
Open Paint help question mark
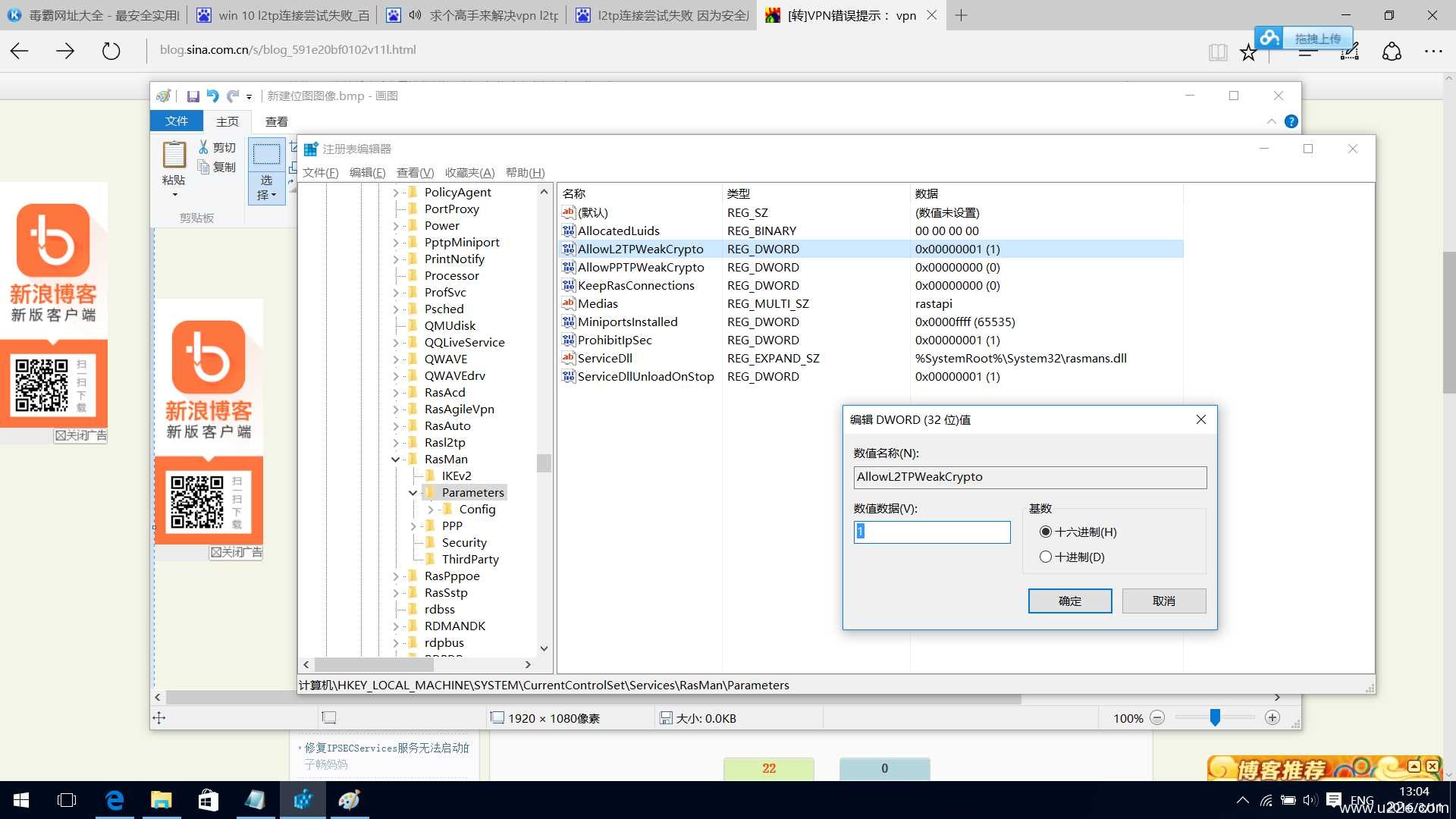tap(1291, 121)
